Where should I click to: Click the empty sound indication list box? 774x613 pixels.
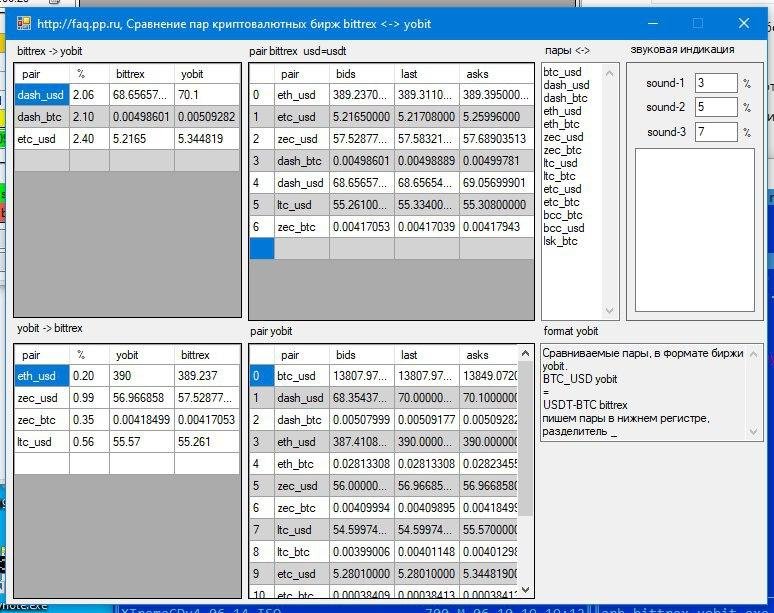tap(695, 230)
